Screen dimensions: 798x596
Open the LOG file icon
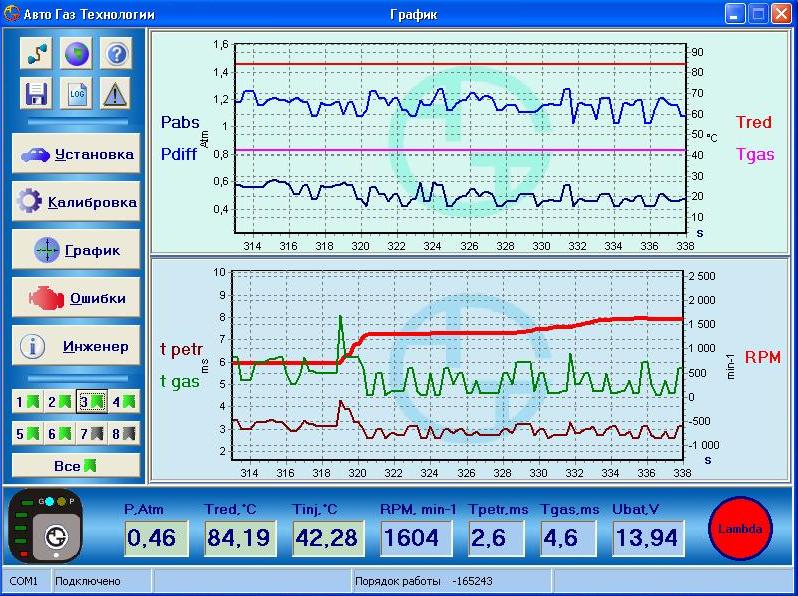76,94
